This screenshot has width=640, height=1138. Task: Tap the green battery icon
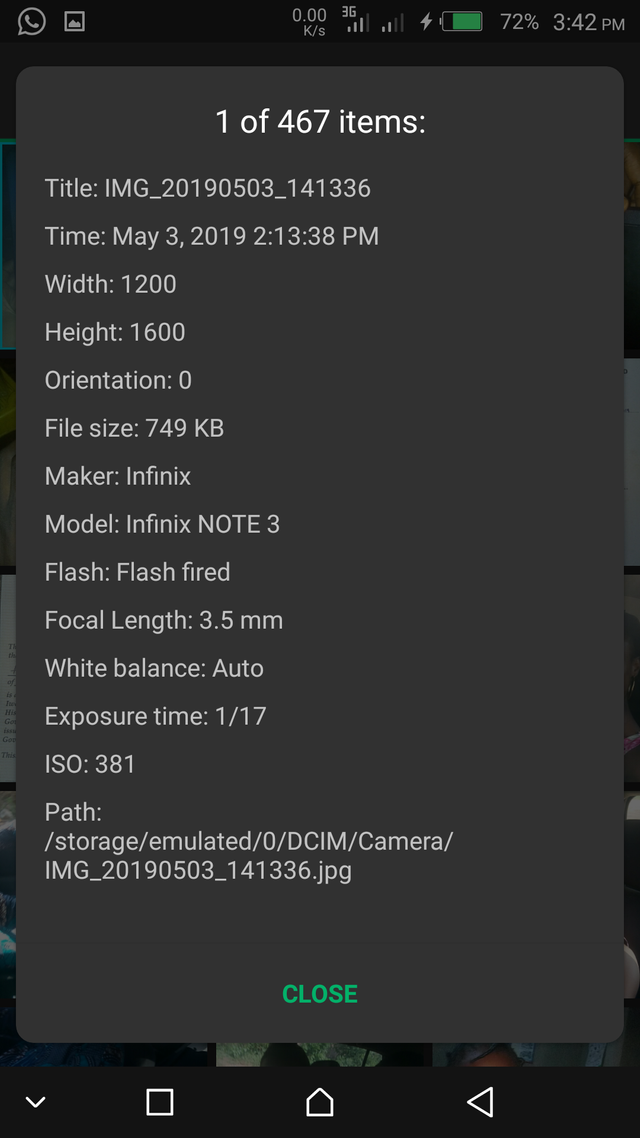[x=462, y=21]
